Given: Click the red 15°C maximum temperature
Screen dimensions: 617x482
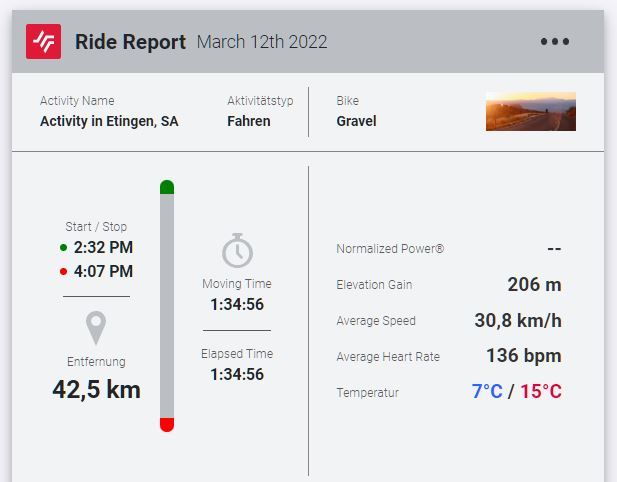Looking at the screenshot, I should pos(540,391).
